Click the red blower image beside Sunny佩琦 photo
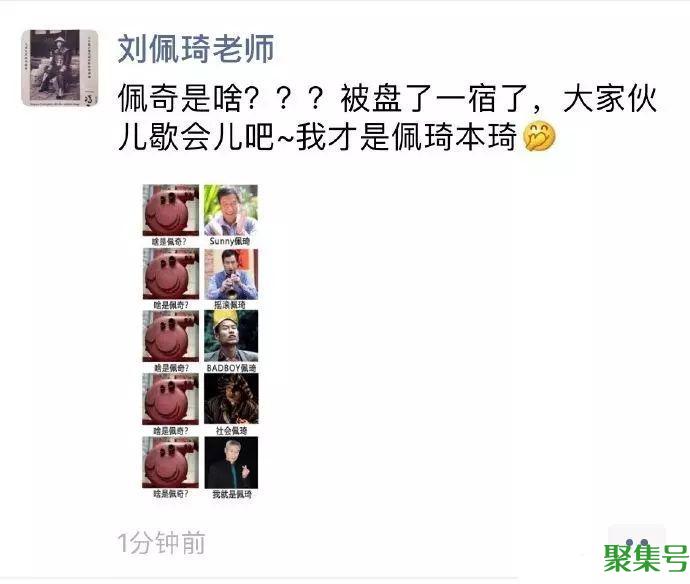This screenshot has width=690, height=584. (x=171, y=210)
